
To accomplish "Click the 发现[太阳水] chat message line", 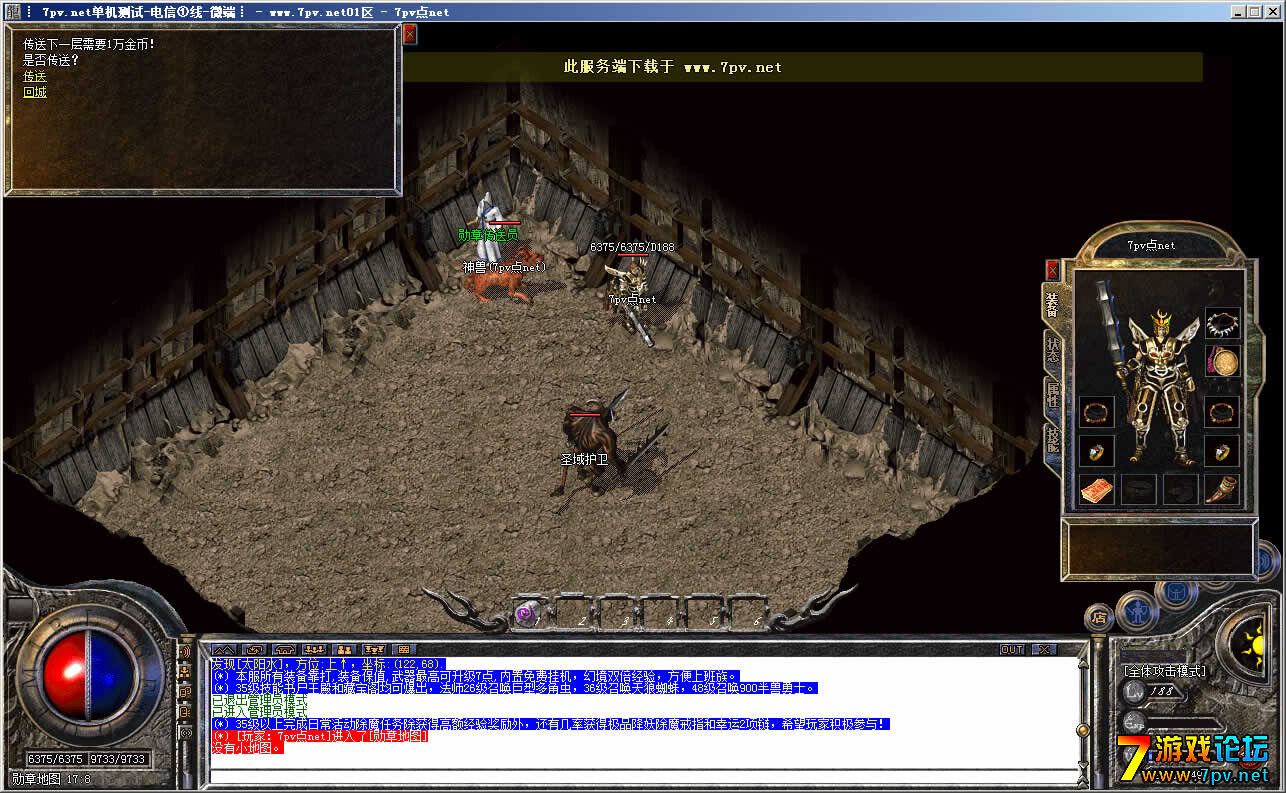I will 326,664.
